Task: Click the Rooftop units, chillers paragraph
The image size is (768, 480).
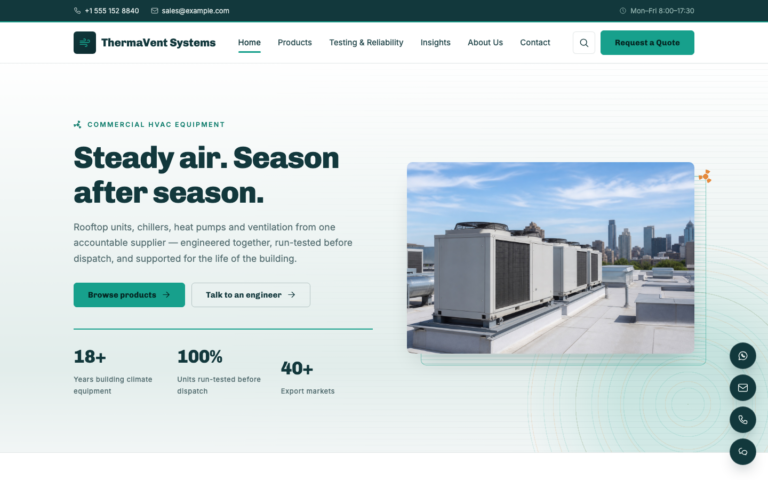Action: [x=213, y=242]
